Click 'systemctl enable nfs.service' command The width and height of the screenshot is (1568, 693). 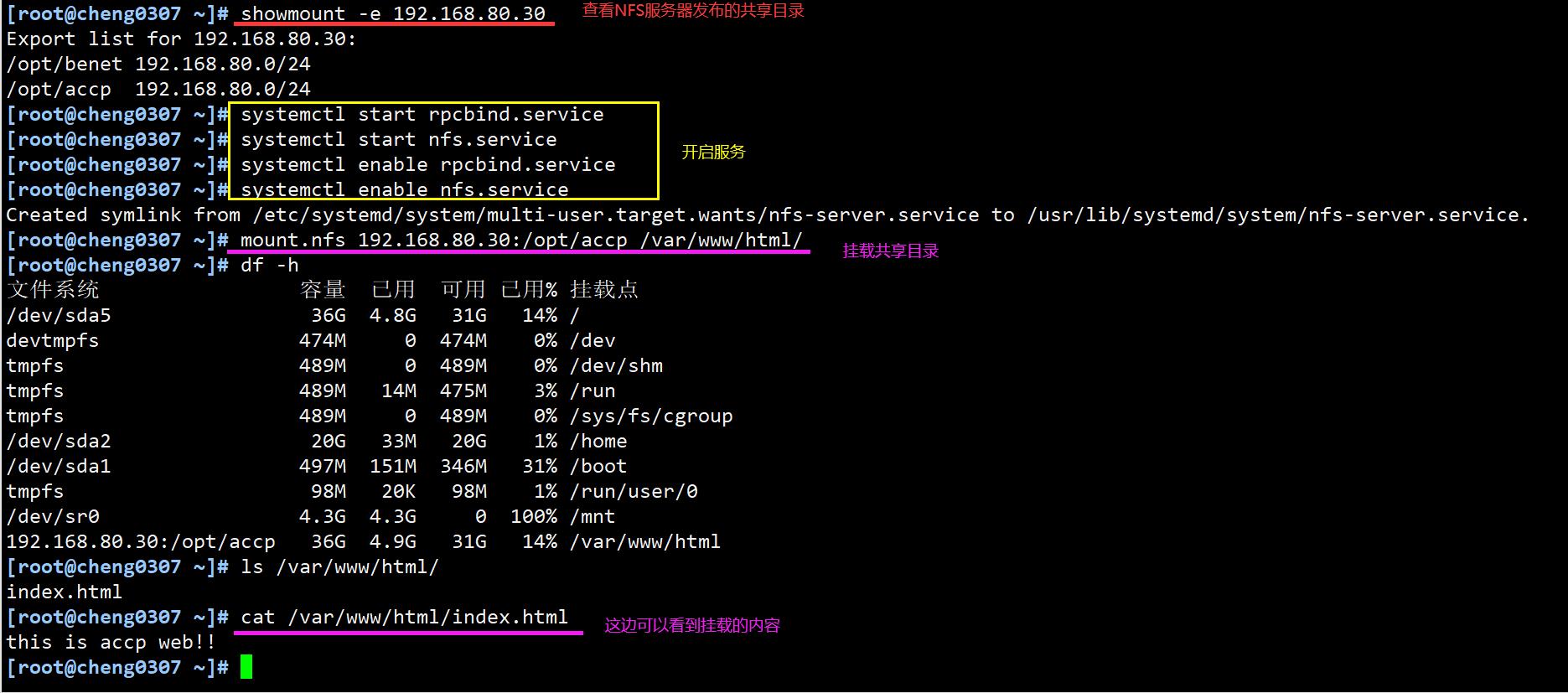(x=405, y=189)
